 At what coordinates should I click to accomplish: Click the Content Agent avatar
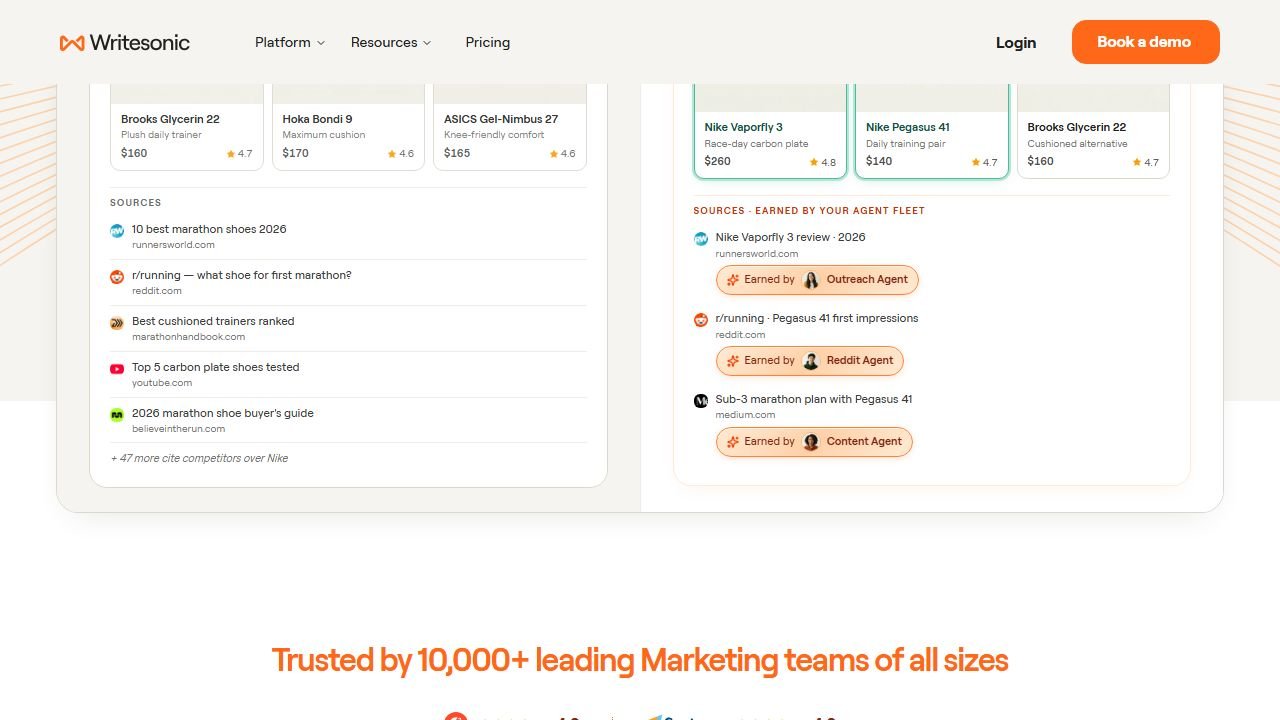(811, 442)
